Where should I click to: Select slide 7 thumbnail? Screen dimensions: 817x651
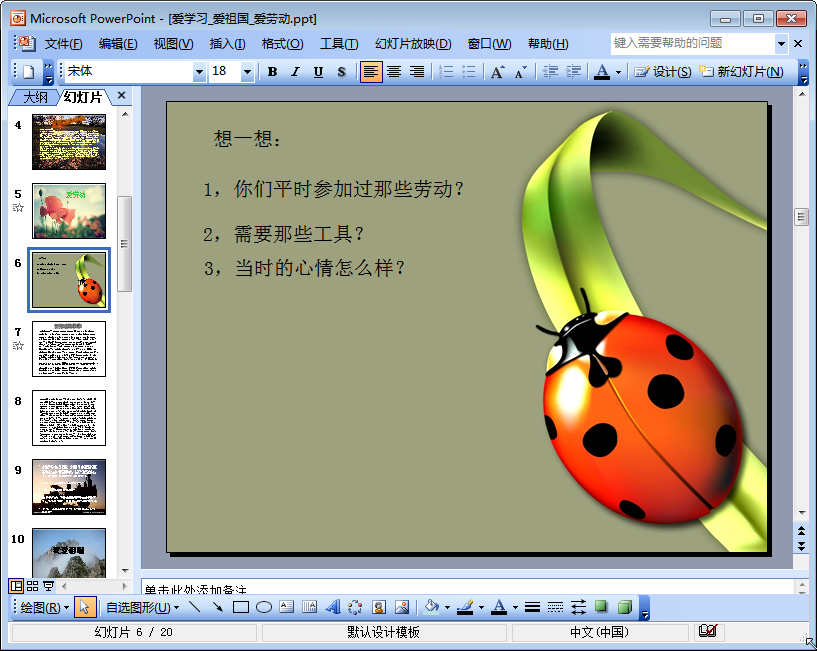tap(69, 349)
